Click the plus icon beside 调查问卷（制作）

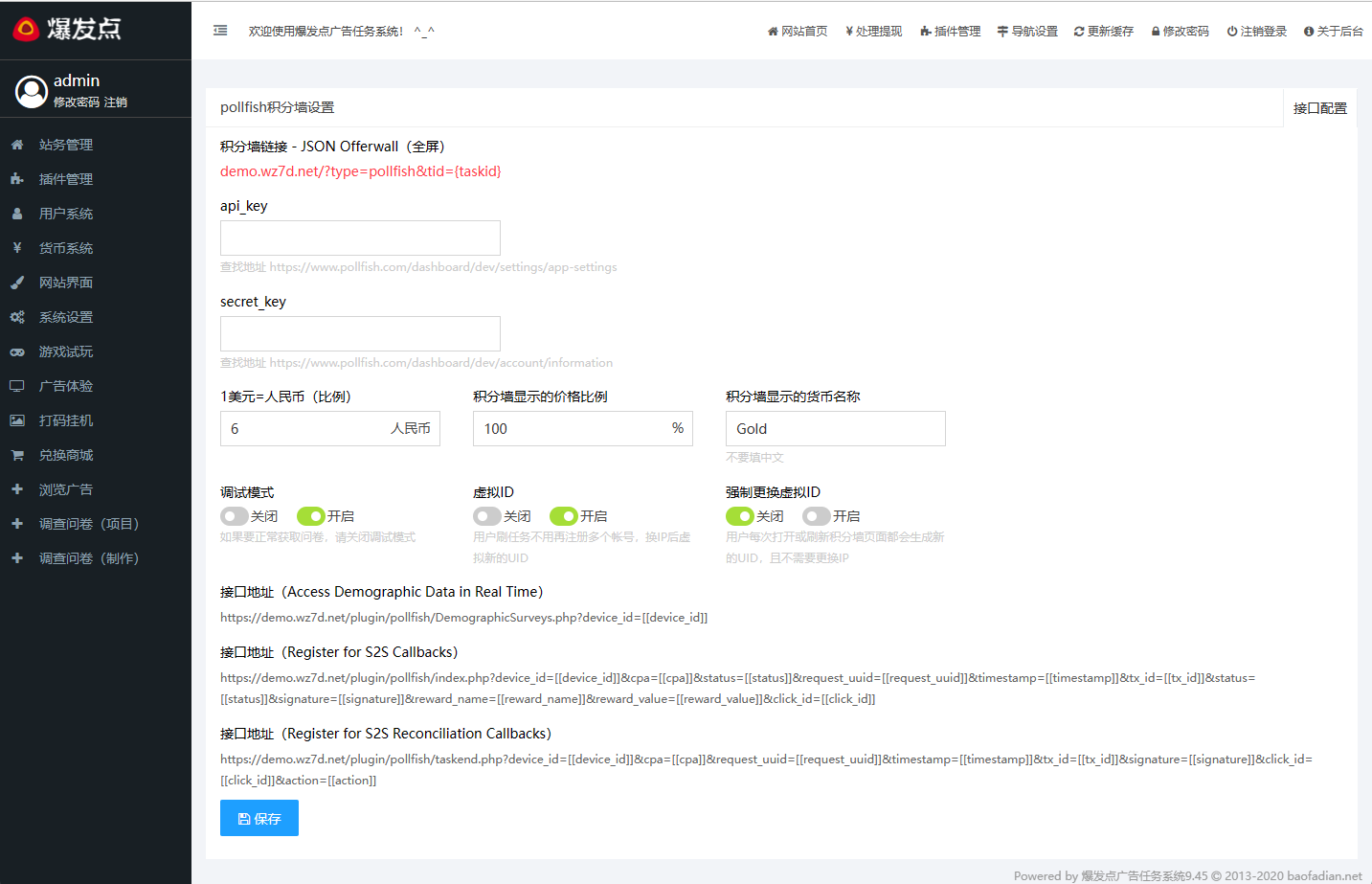[17, 558]
